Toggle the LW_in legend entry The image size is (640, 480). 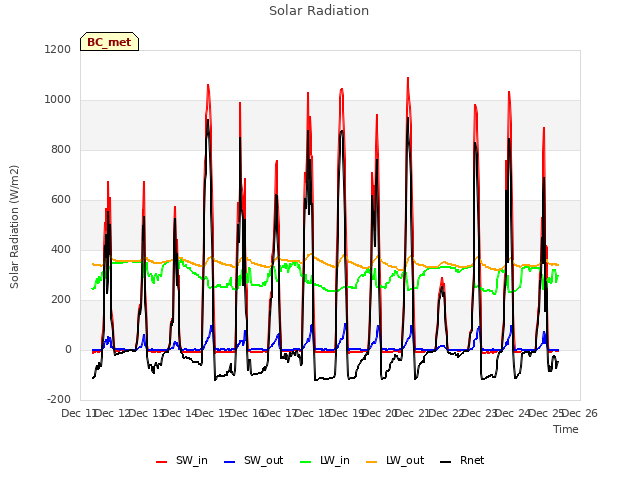click(325, 460)
